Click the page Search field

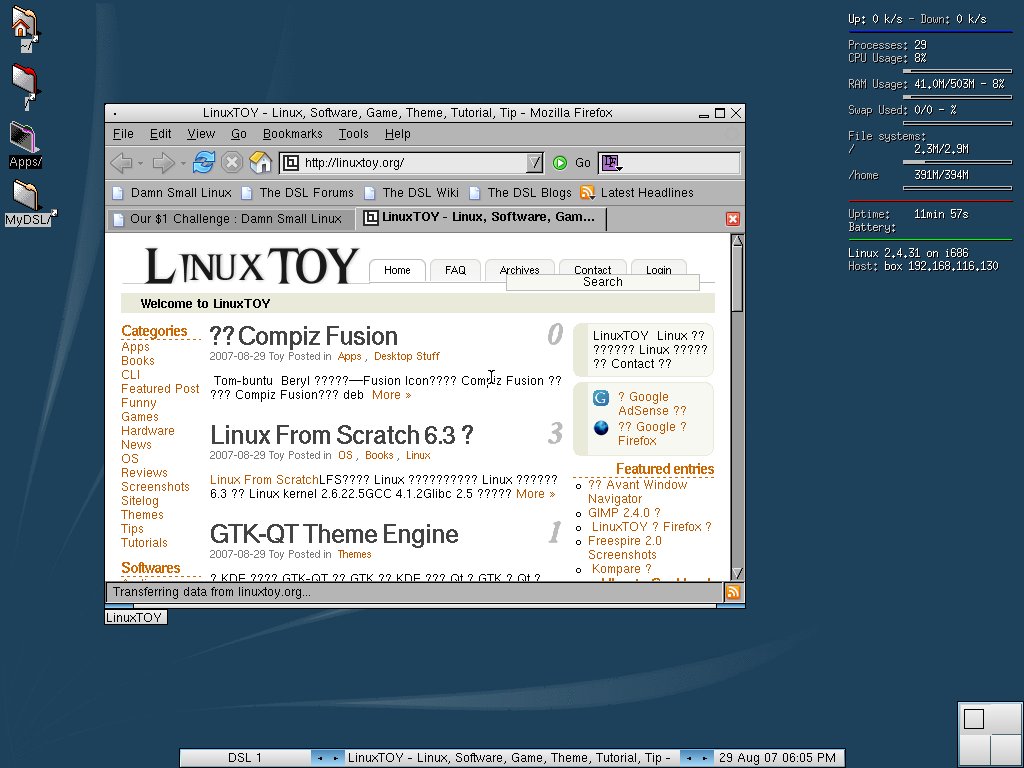click(x=603, y=282)
